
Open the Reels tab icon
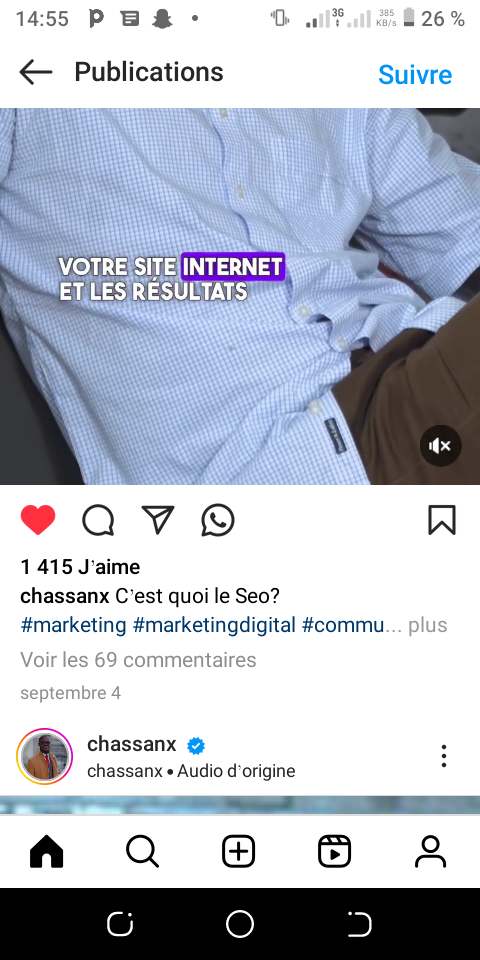[x=334, y=852]
